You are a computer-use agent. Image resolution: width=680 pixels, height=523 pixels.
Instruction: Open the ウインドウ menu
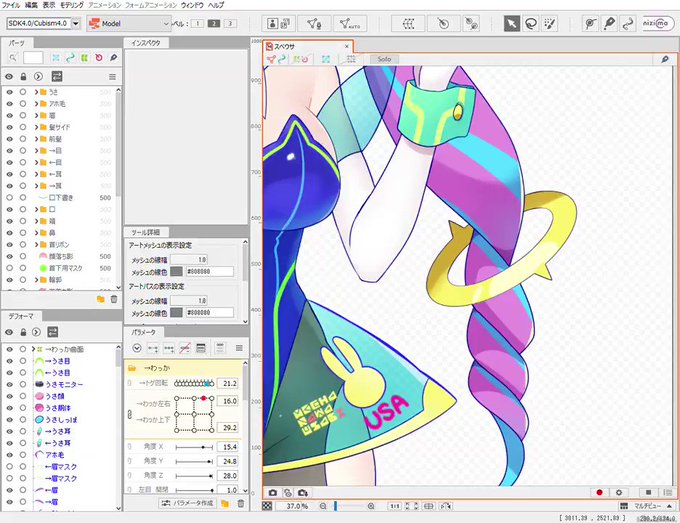coord(192,5)
